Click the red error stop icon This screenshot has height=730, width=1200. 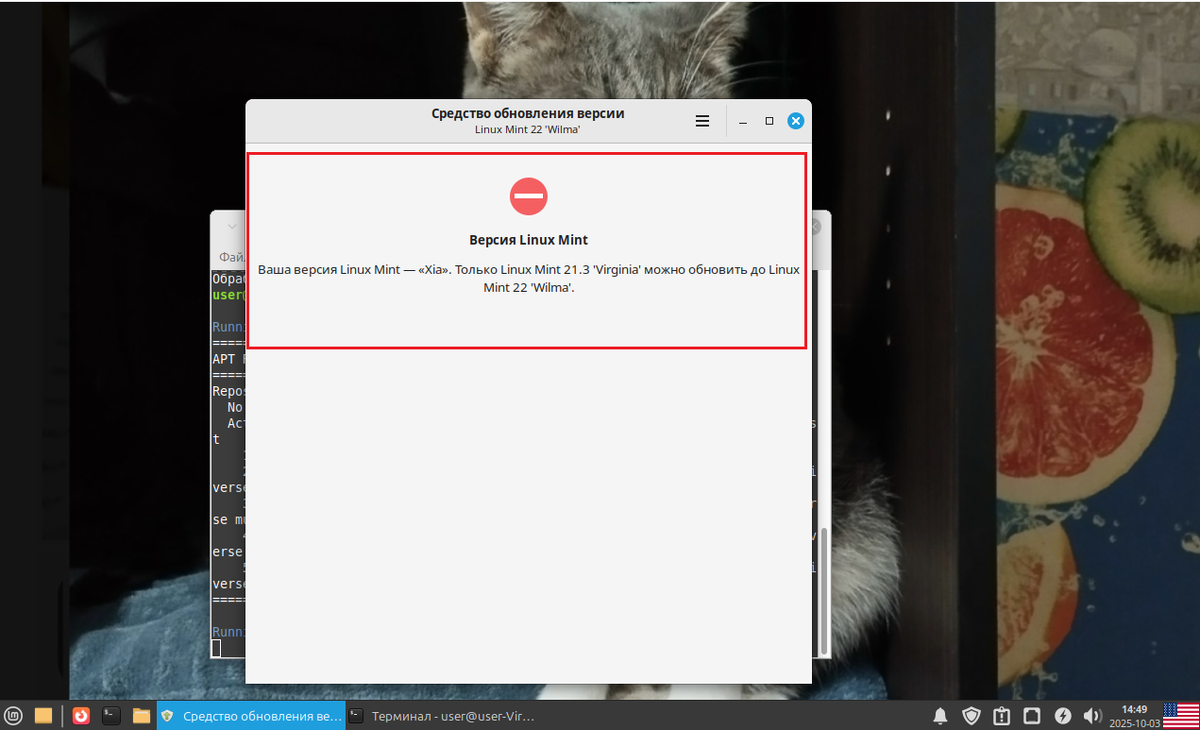click(x=528, y=196)
